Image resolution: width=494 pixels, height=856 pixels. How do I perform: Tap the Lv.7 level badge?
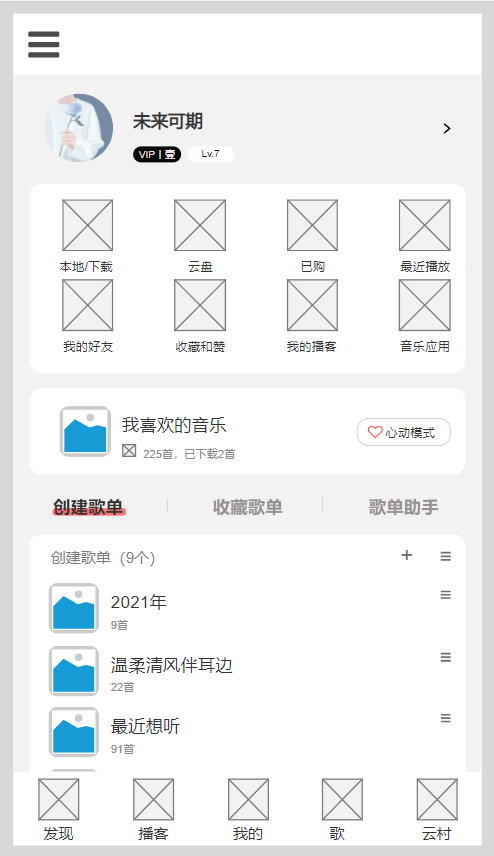coord(210,154)
